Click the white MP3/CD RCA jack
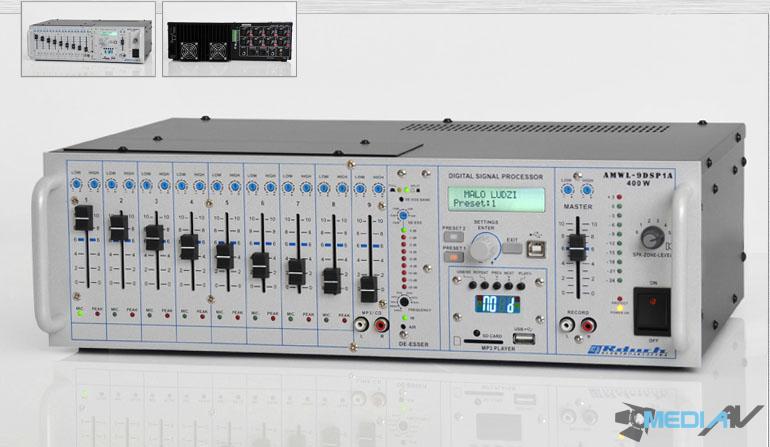Viewport: 770px width, 447px height. tap(362, 324)
